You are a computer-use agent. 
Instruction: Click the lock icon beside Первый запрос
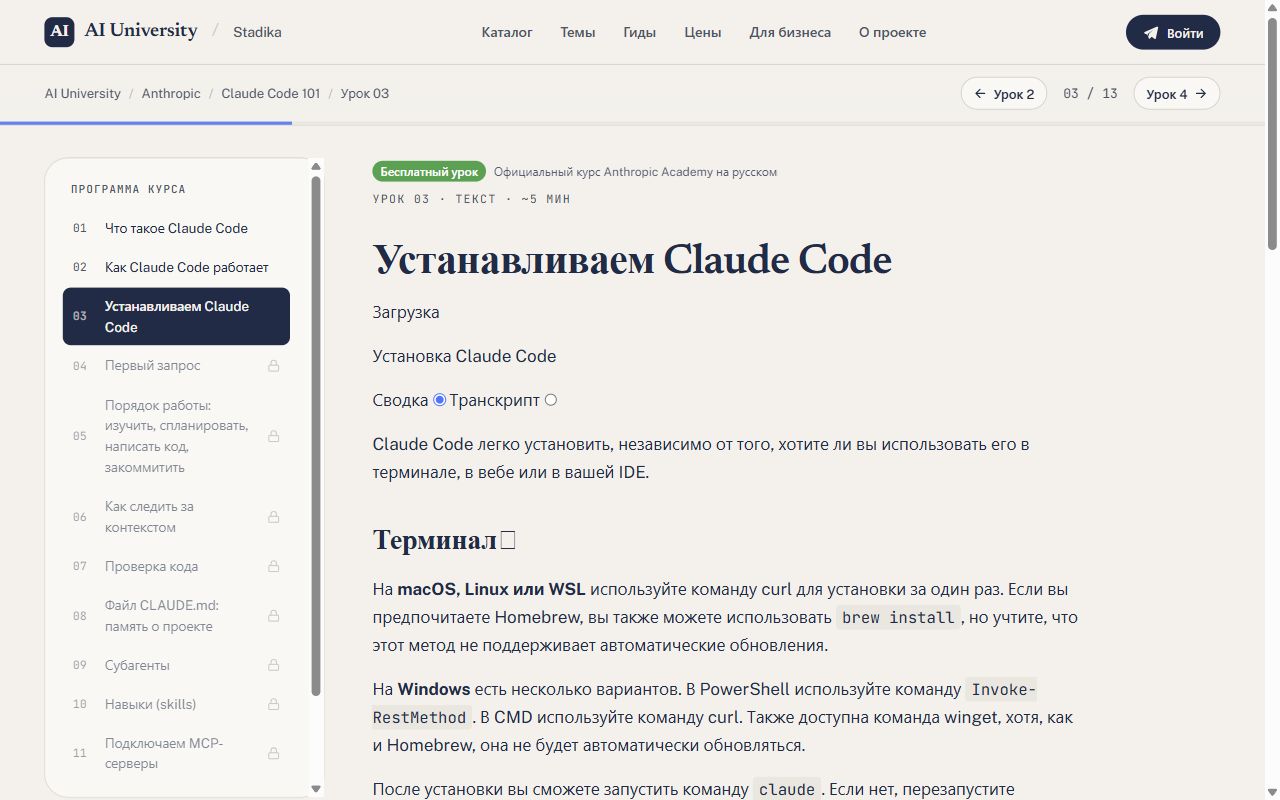click(273, 366)
